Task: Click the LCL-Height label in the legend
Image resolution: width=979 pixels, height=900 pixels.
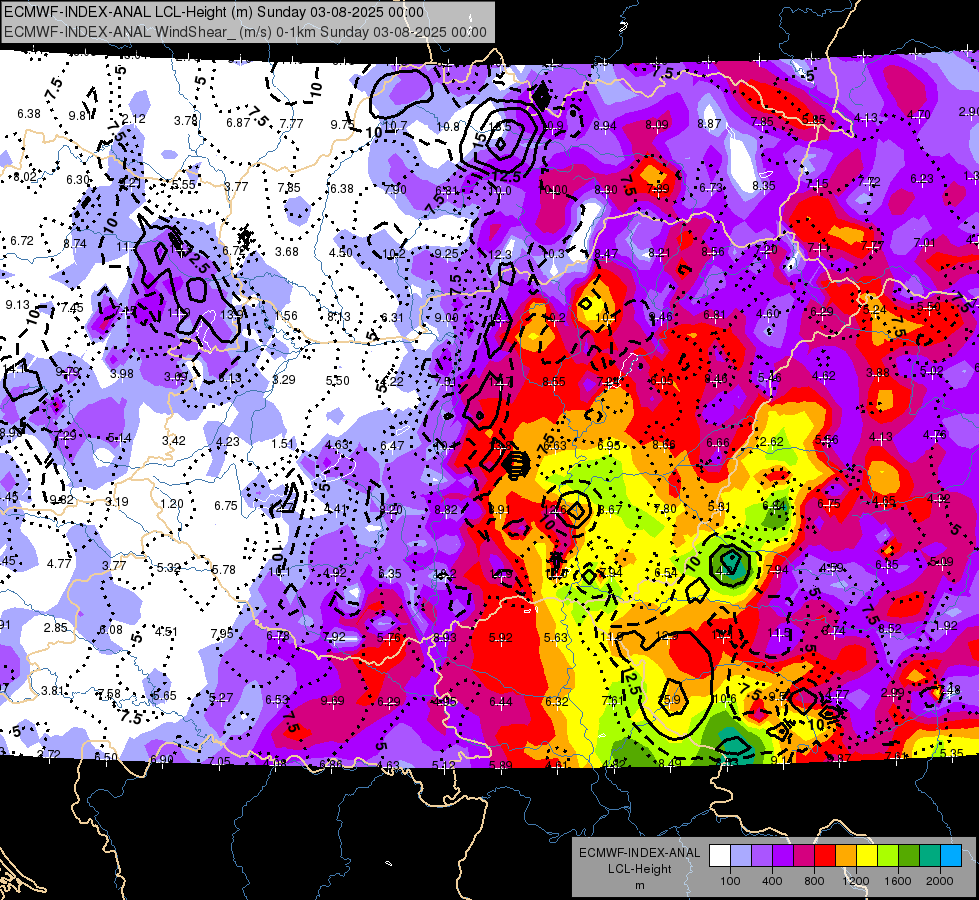Action: point(639,869)
